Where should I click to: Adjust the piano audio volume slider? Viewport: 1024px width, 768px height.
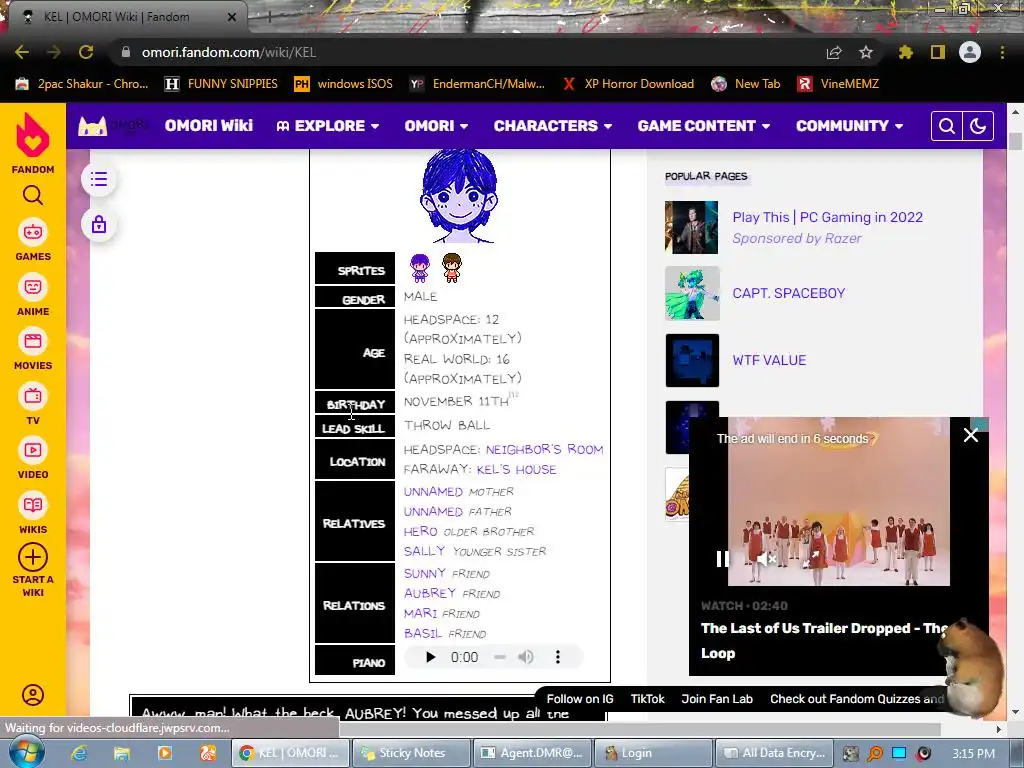[x=500, y=657]
